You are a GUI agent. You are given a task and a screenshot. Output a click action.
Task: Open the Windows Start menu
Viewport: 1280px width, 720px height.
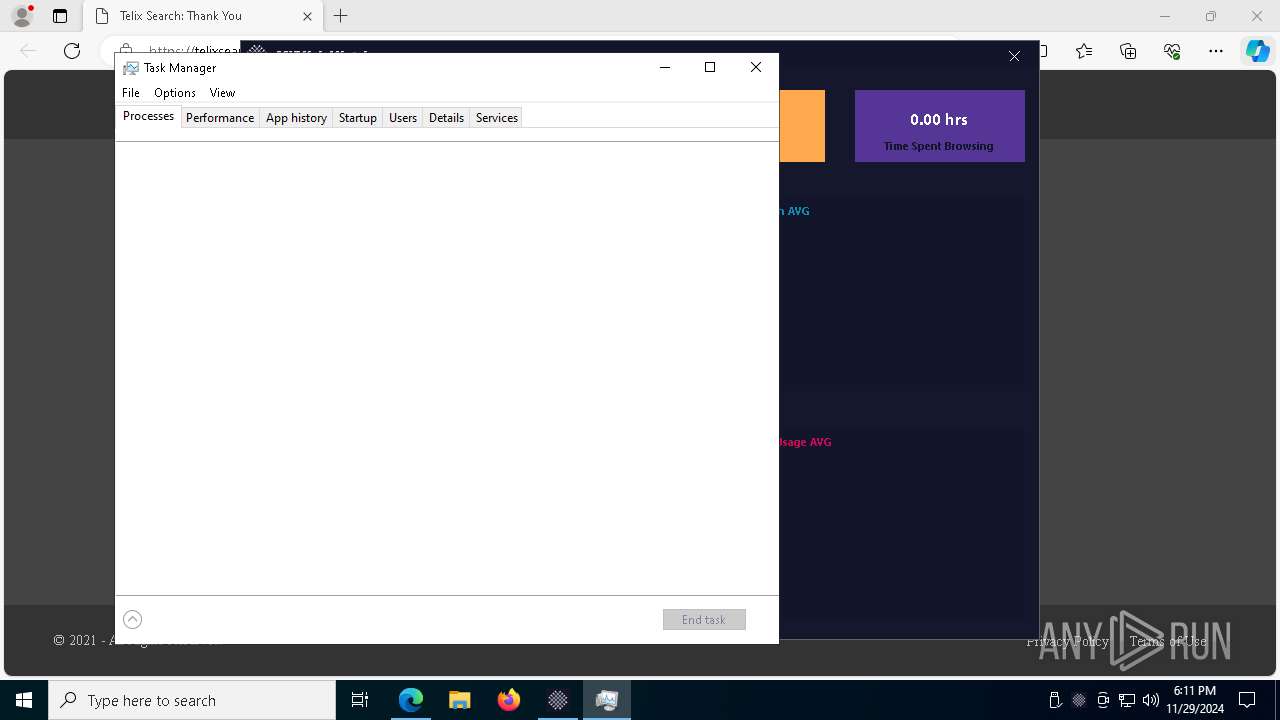24,700
